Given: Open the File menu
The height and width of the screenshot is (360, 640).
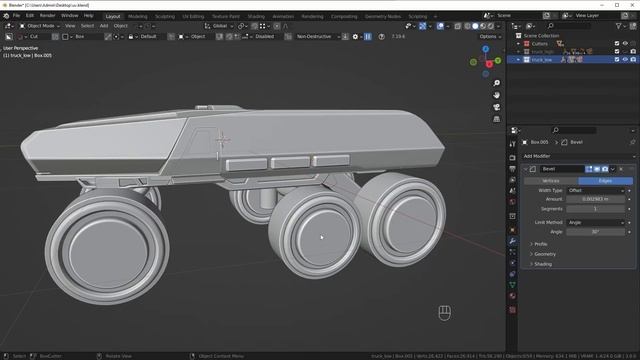Looking at the screenshot, I should (16, 16).
